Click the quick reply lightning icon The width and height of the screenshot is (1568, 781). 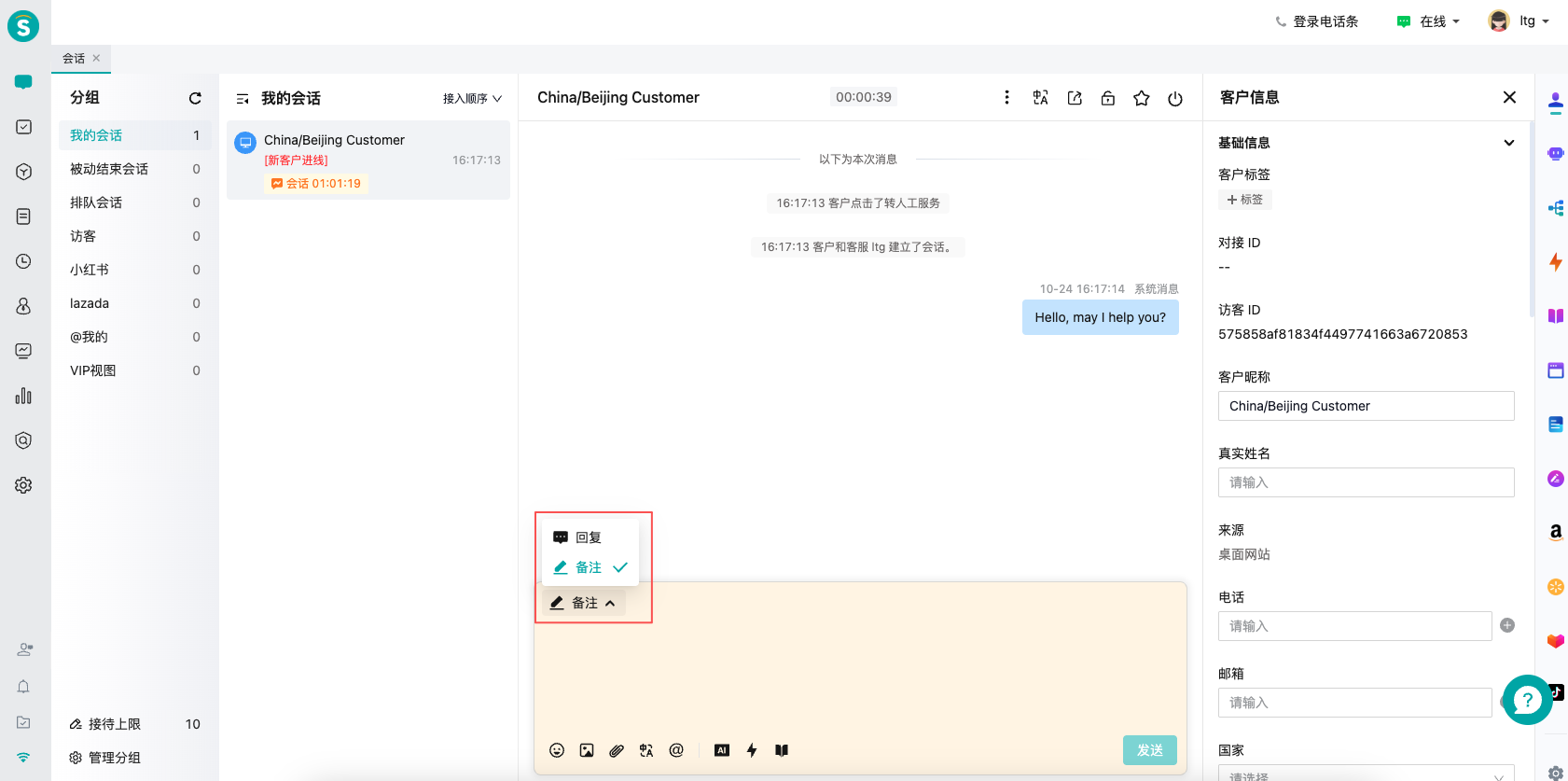point(752,750)
